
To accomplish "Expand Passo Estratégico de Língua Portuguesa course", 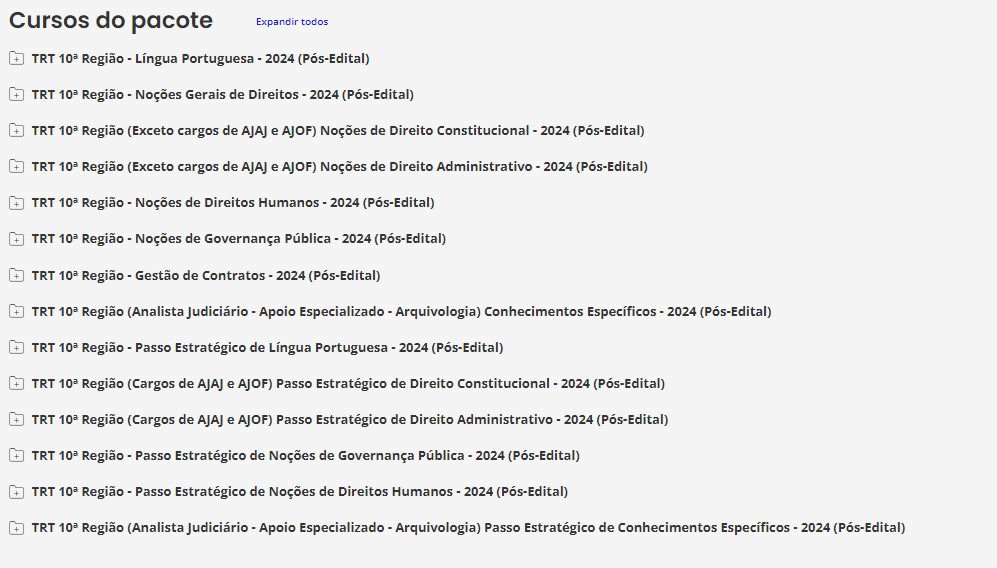I will click(x=267, y=348).
